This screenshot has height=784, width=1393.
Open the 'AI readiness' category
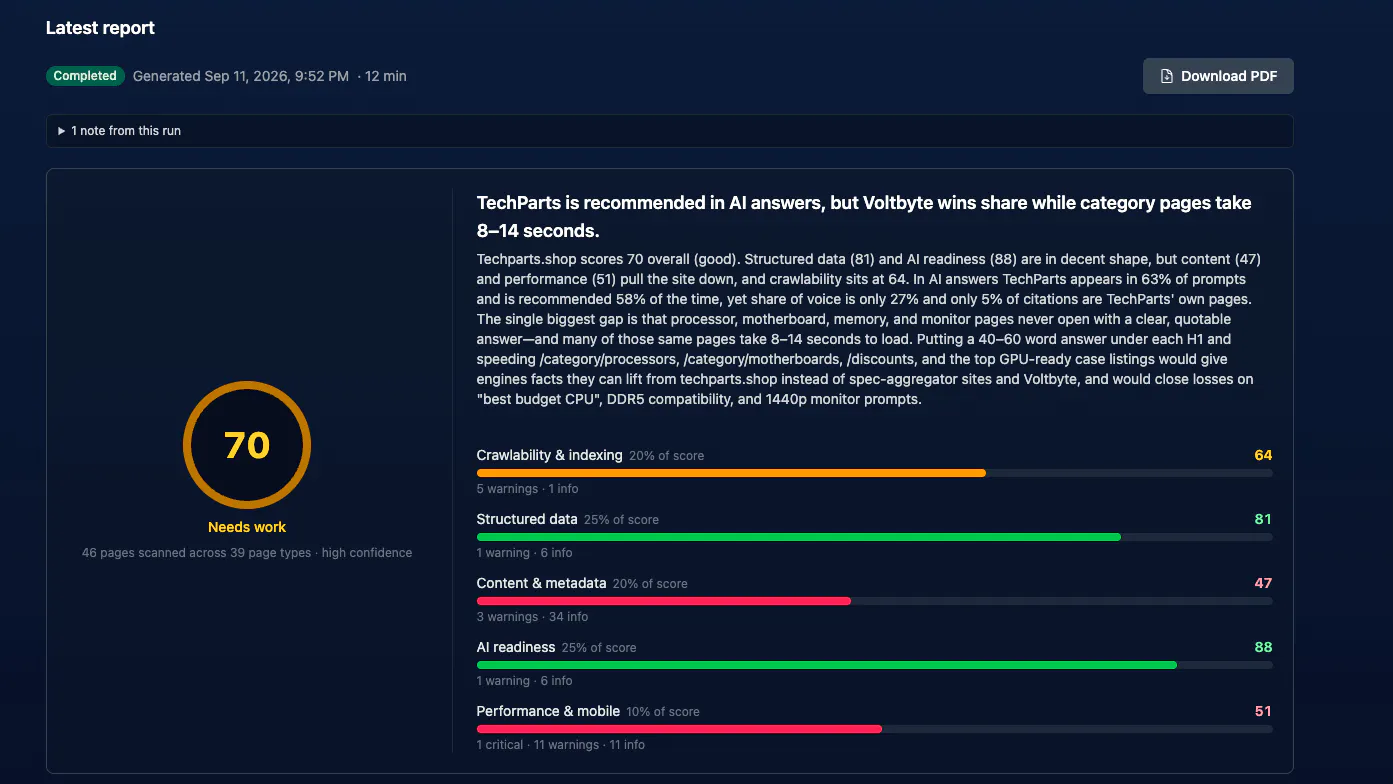coord(516,647)
